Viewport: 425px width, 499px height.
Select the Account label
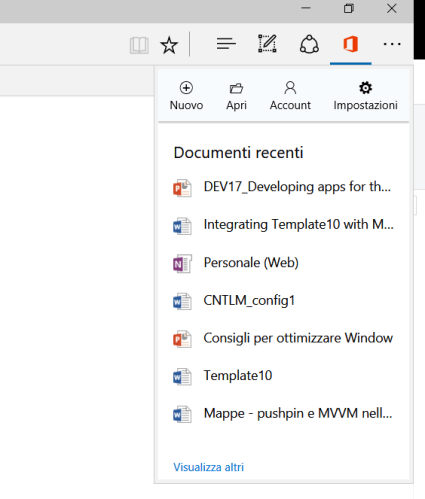coord(290,105)
